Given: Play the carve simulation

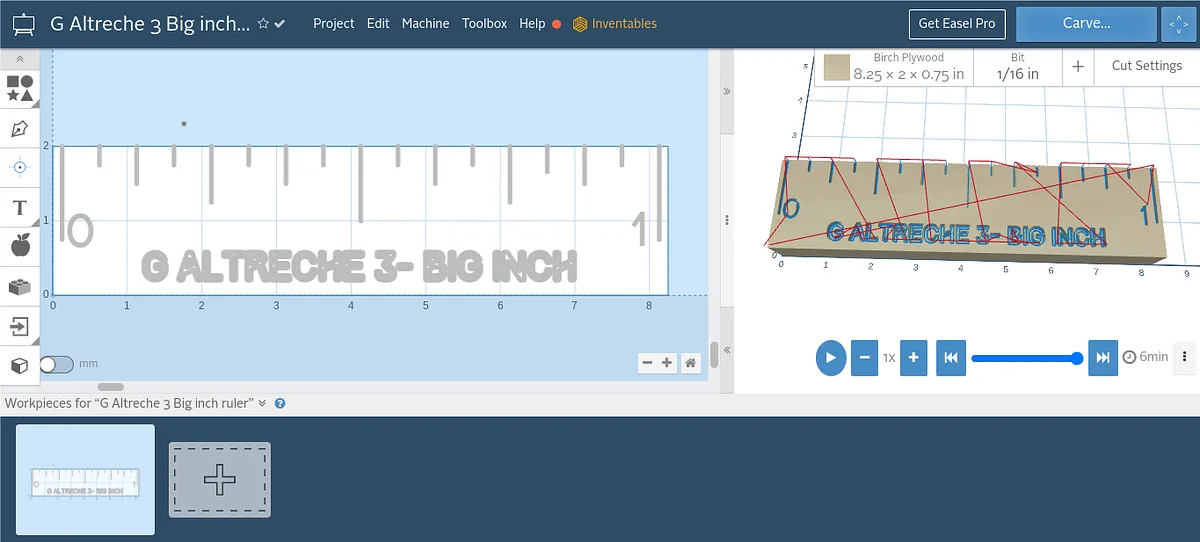Looking at the screenshot, I should pos(831,357).
